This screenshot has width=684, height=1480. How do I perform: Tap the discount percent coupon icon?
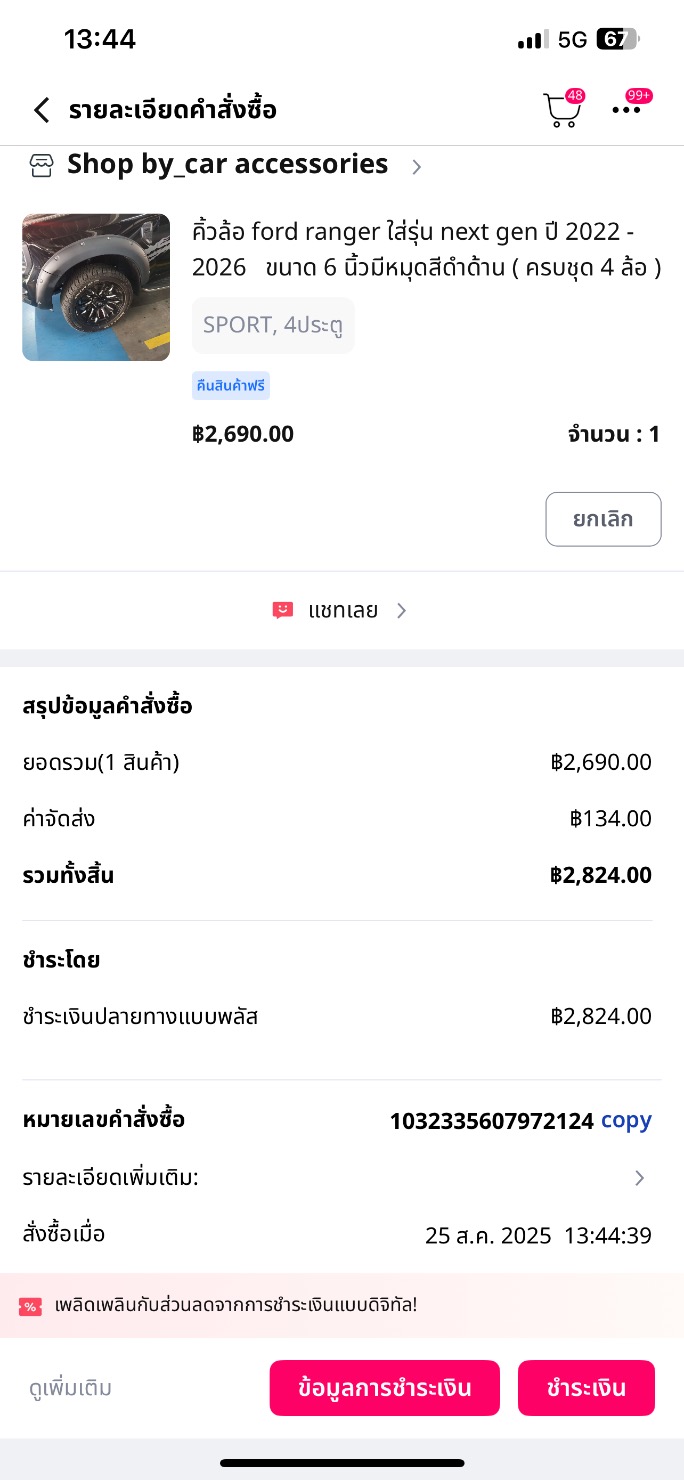click(30, 1306)
